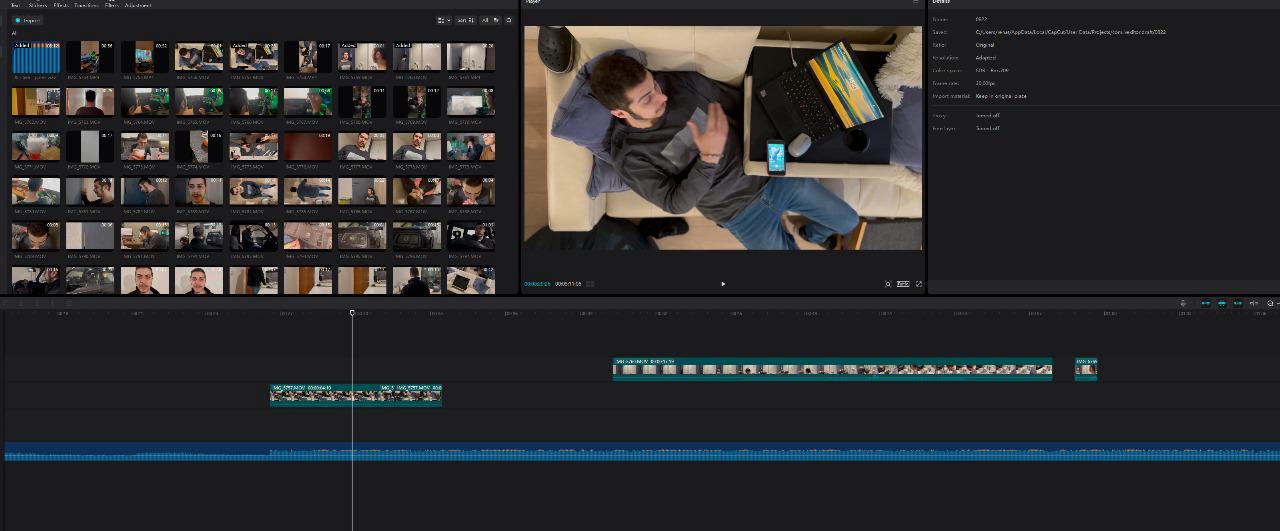Select the long clip on the upper video track

coord(832,369)
